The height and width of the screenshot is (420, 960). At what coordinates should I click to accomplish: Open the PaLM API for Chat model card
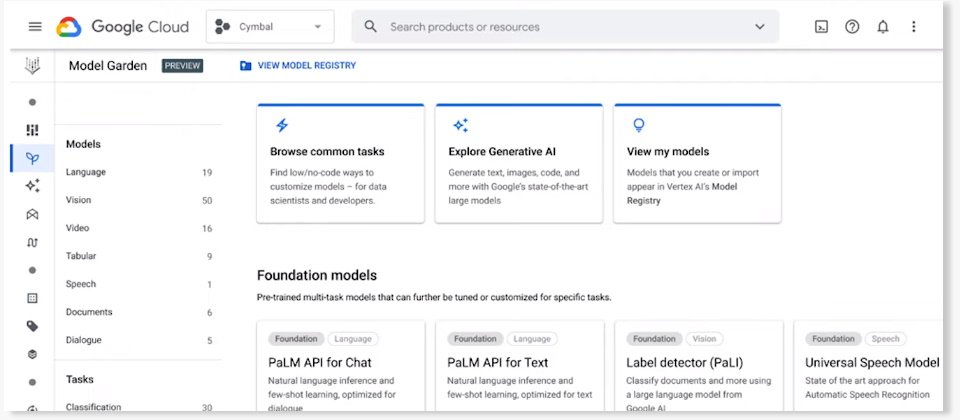[340, 366]
